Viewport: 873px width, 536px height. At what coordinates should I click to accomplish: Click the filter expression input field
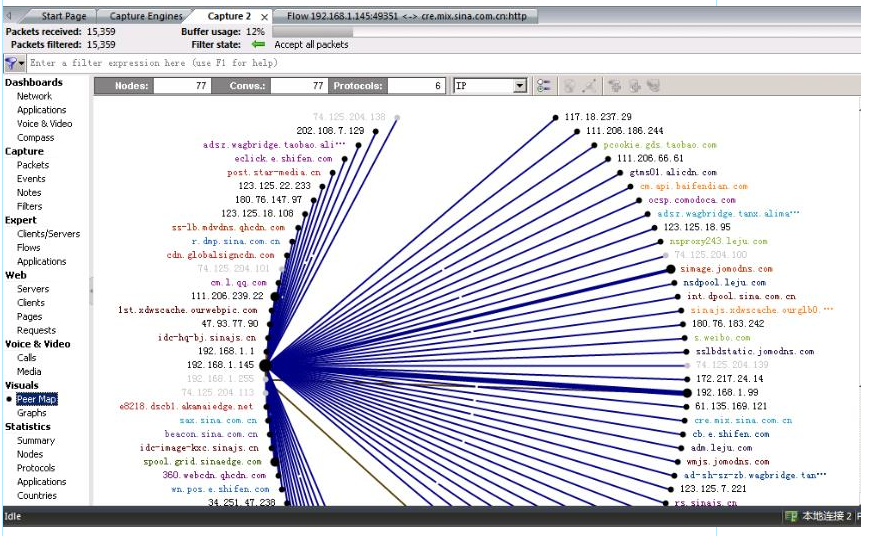tap(443, 63)
